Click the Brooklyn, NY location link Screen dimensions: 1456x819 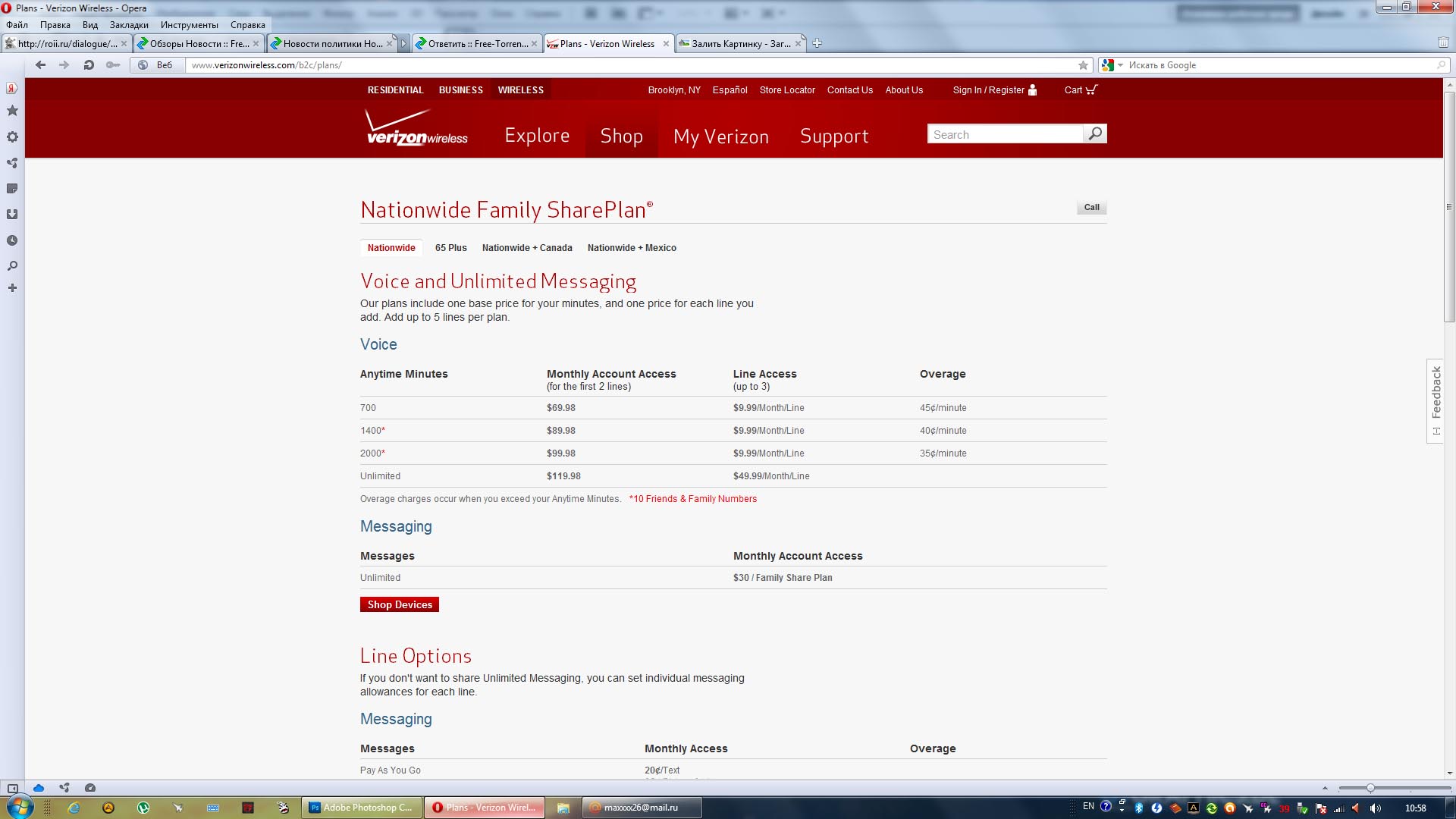[x=673, y=89]
